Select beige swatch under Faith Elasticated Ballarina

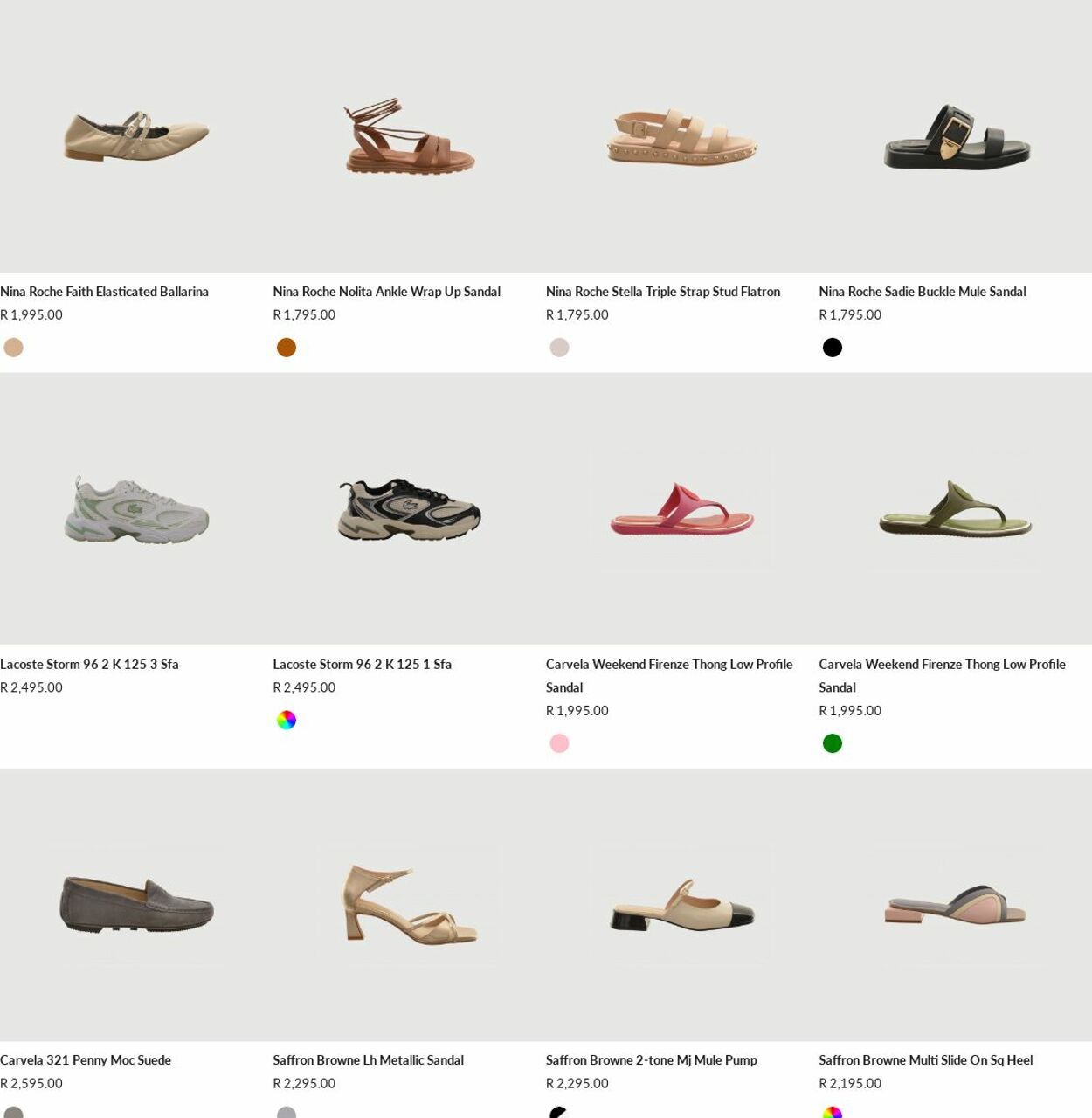pos(13,348)
